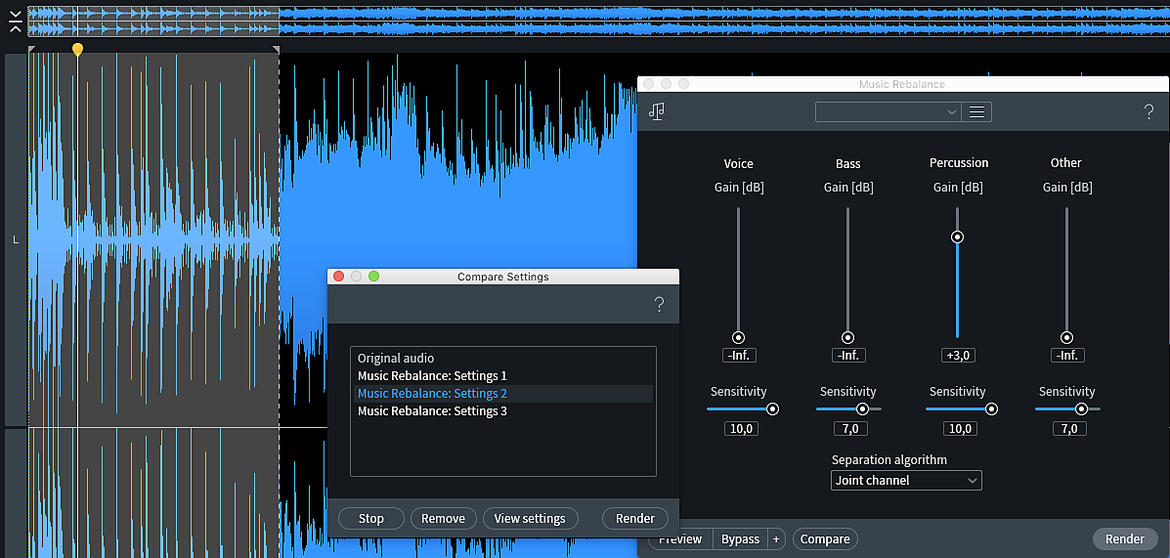Open the Separation algorithm dropdown
This screenshot has width=1170, height=558.
(x=906, y=480)
